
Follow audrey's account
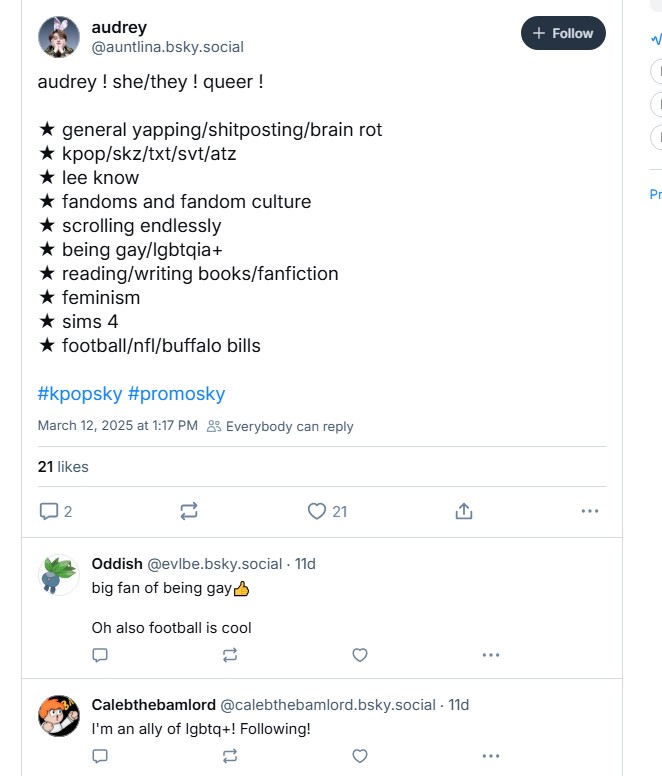tap(563, 33)
